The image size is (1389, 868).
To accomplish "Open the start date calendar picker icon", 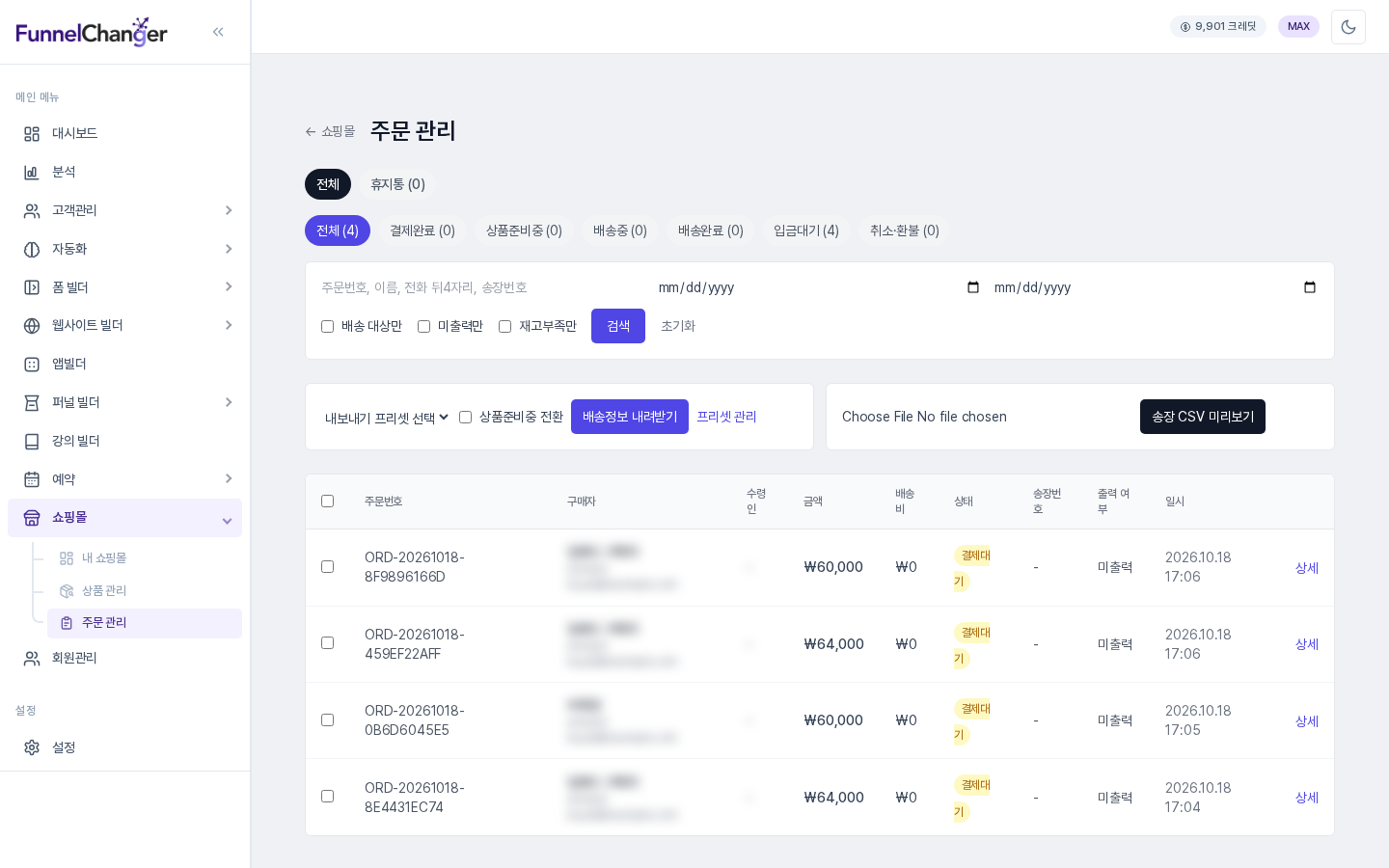I will (x=972, y=287).
